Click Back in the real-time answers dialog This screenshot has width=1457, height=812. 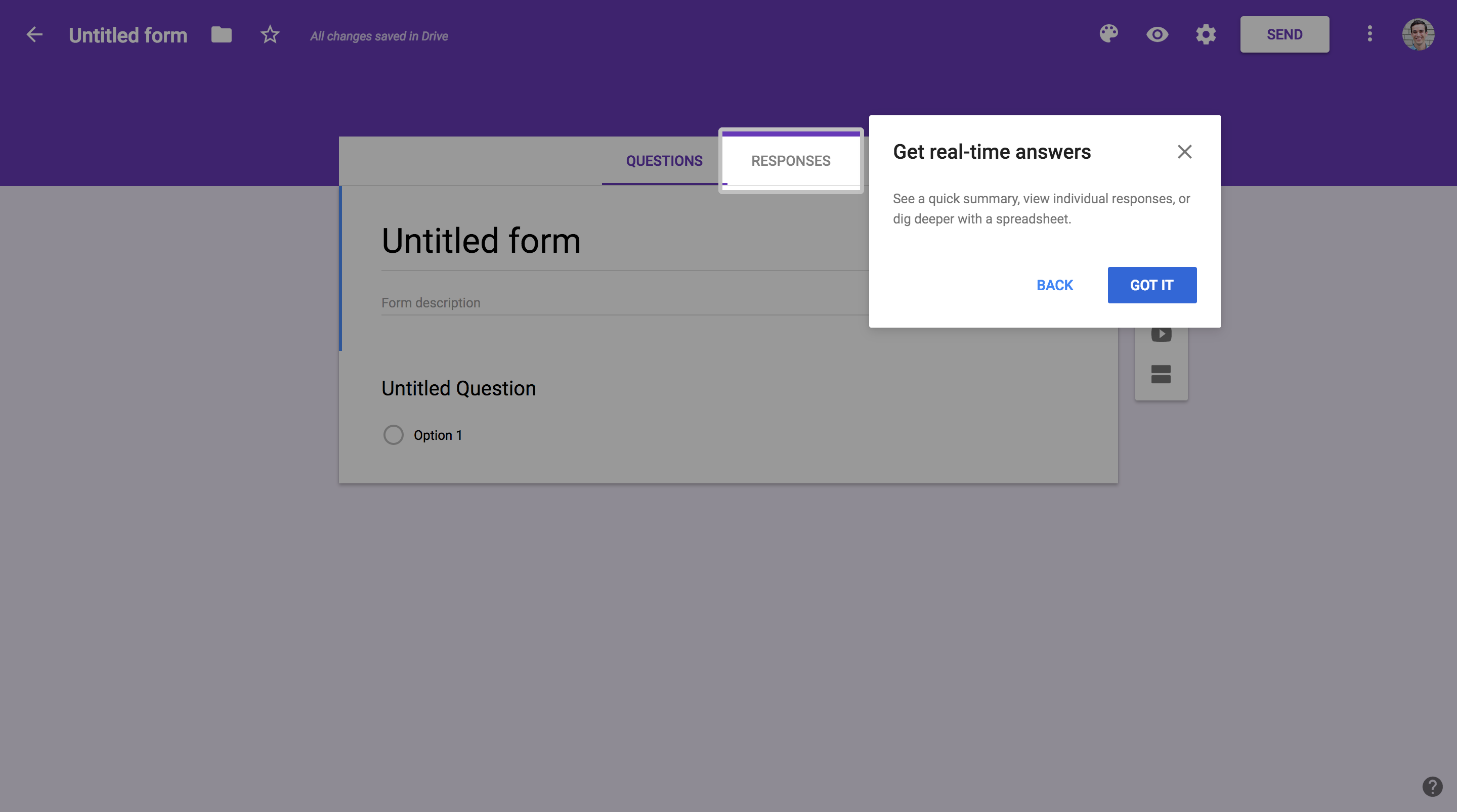1054,285
